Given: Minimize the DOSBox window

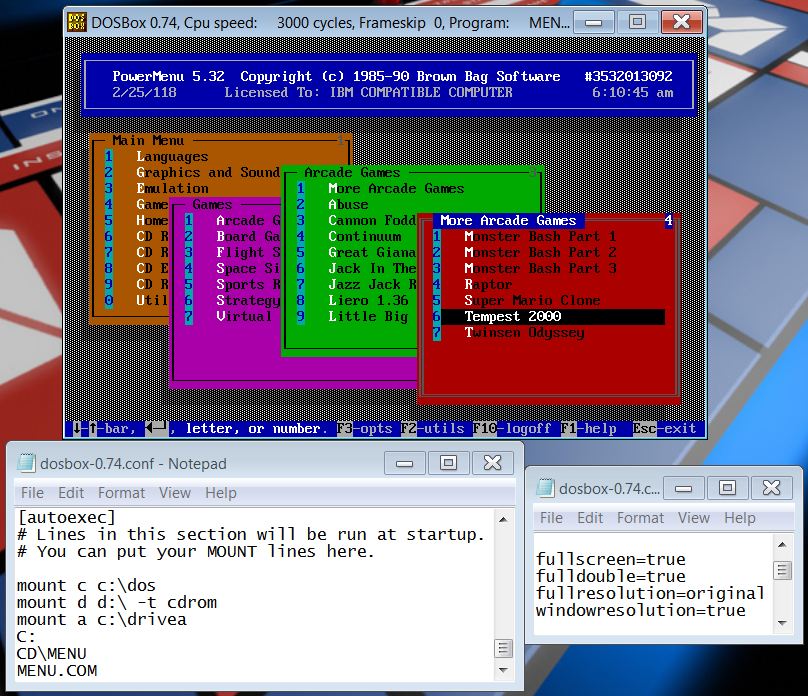Looking at the screenshot, I should pyautogui.click(x=594, y=23).
